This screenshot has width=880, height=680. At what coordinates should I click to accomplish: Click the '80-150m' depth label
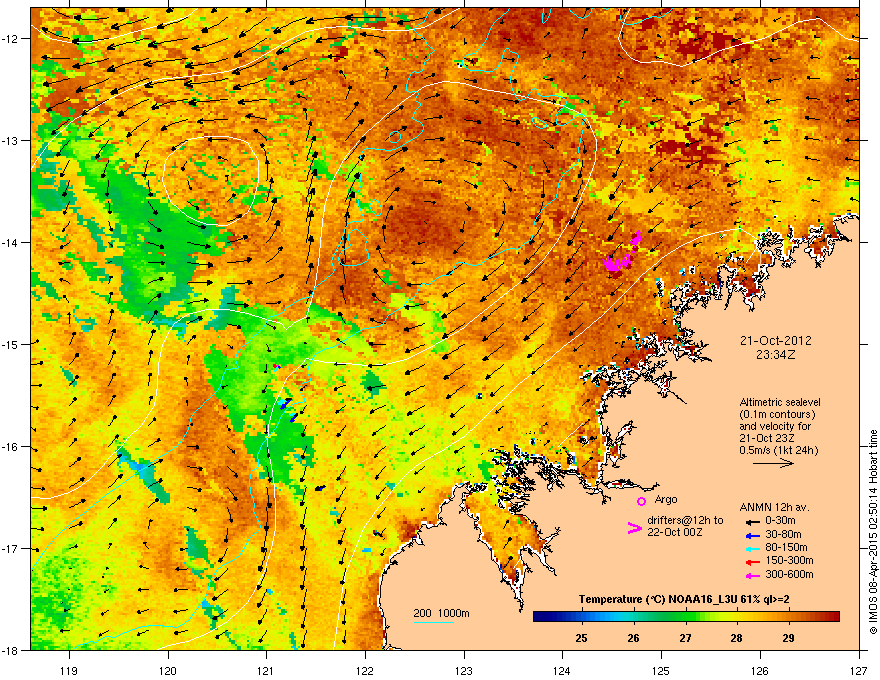pyautogui.click(x=786, y=548)
